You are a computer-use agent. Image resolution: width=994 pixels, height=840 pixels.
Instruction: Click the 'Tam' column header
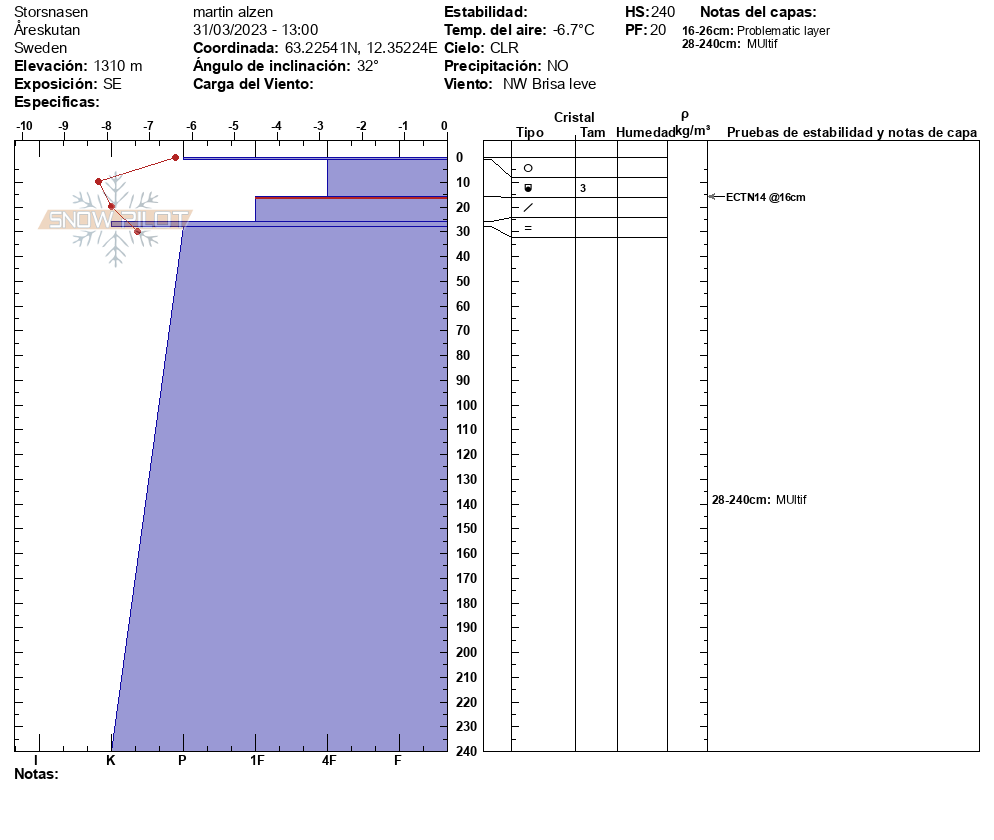click(x=593, y=132)
